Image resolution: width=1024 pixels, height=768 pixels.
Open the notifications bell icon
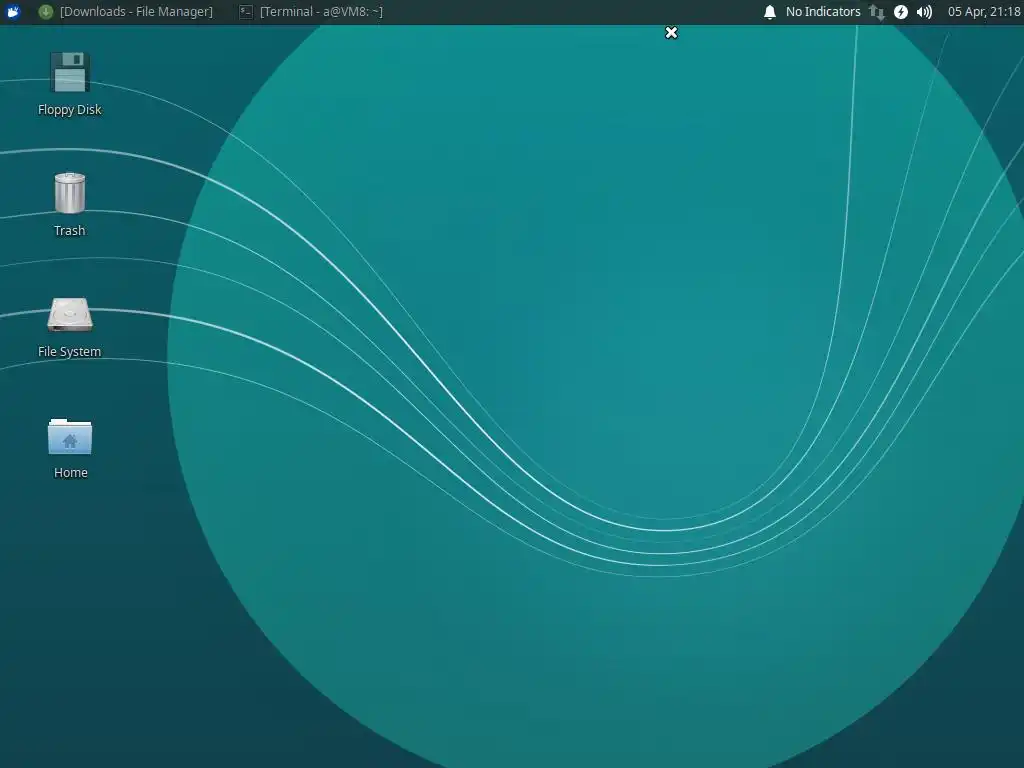[x=770, y=12]
